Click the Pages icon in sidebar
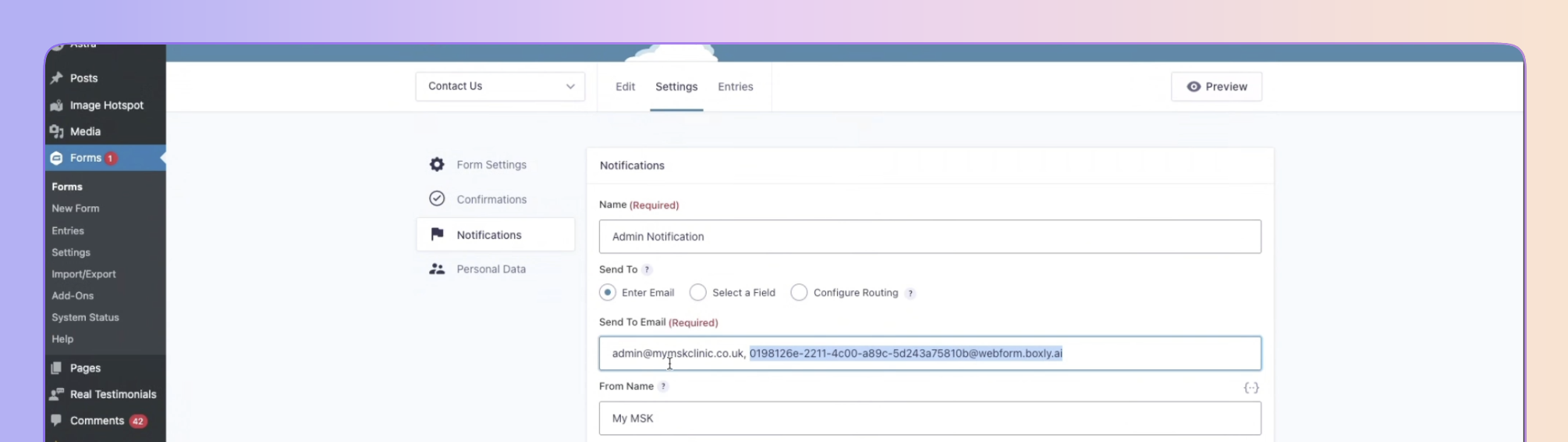The width and height of the screenshot is (1568, 442). [x=56, y=368]
